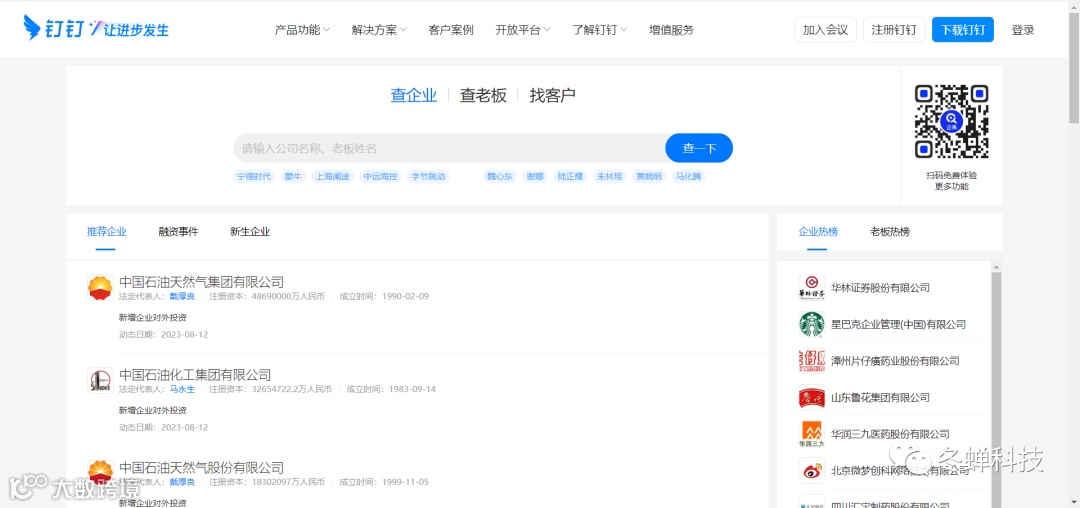Image resolution: width=1080 pixels, height=508 pixels.
Task: Select the 融资事件 tab
Action: tap(178, 231)
